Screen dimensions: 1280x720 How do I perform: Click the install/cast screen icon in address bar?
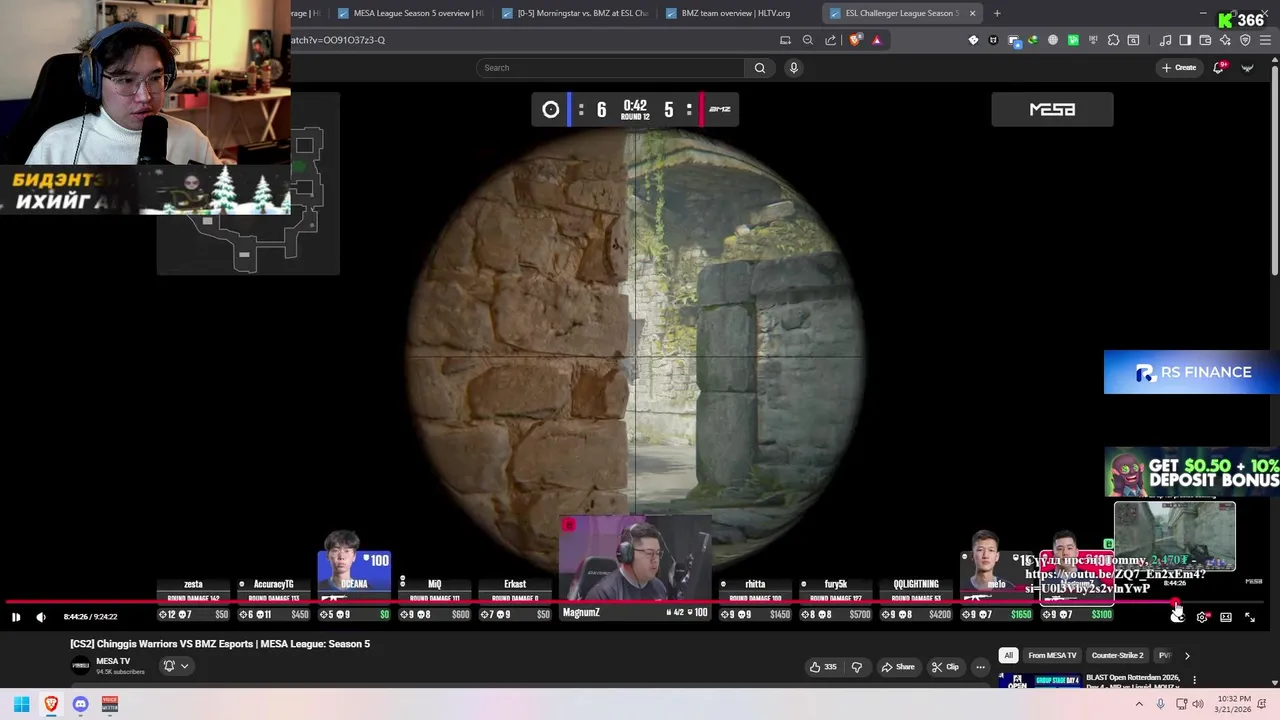(786, 40)
